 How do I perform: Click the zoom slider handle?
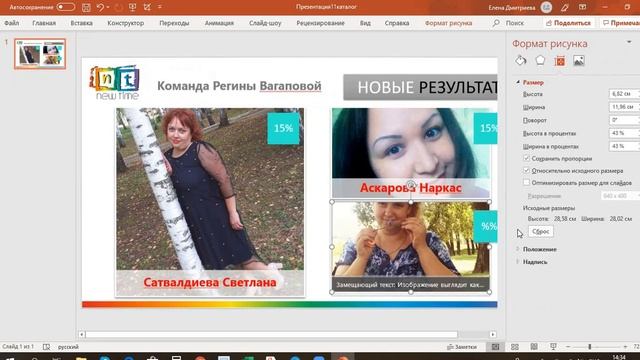coord(589,347)
